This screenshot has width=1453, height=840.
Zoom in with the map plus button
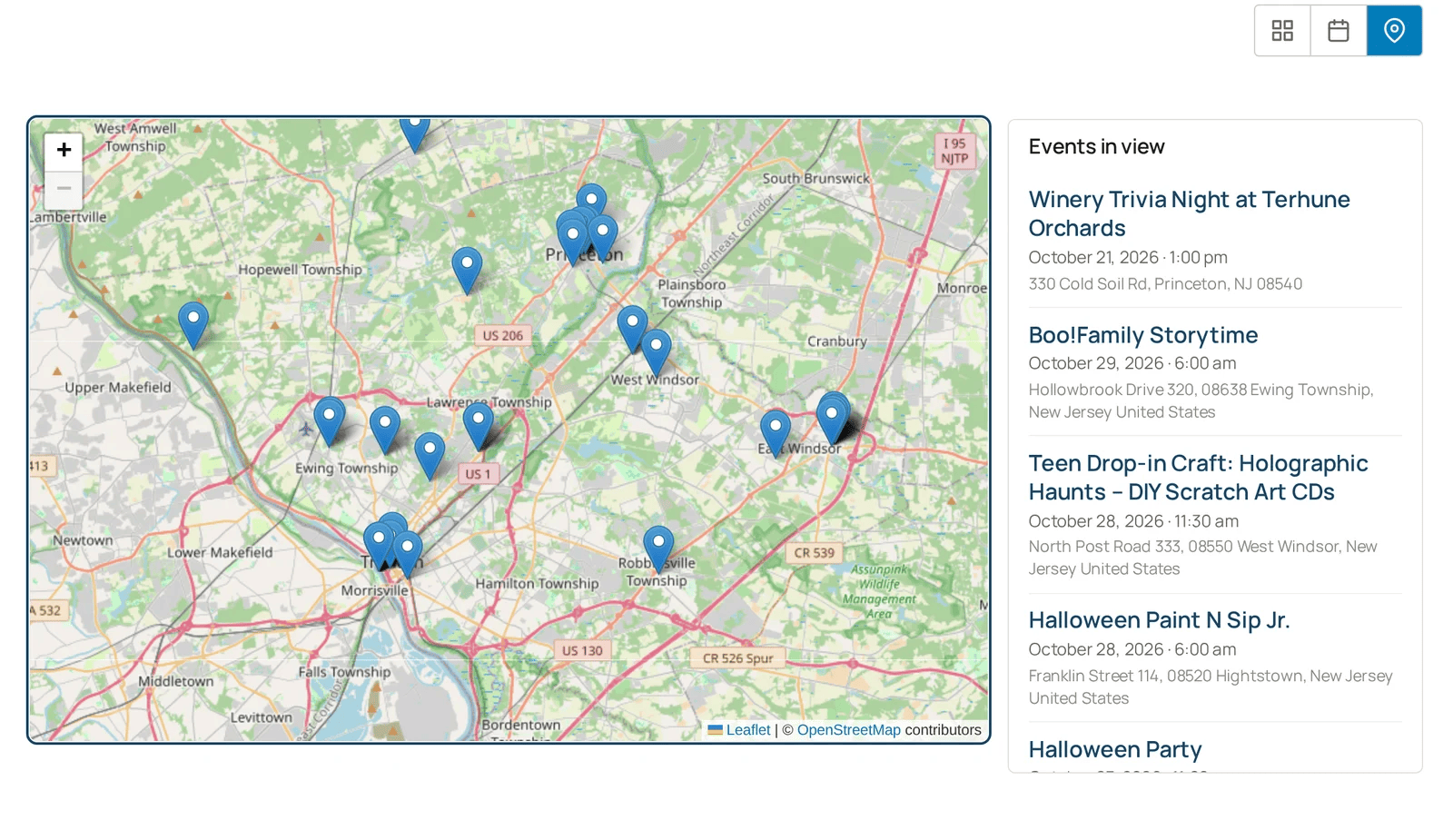64,150
